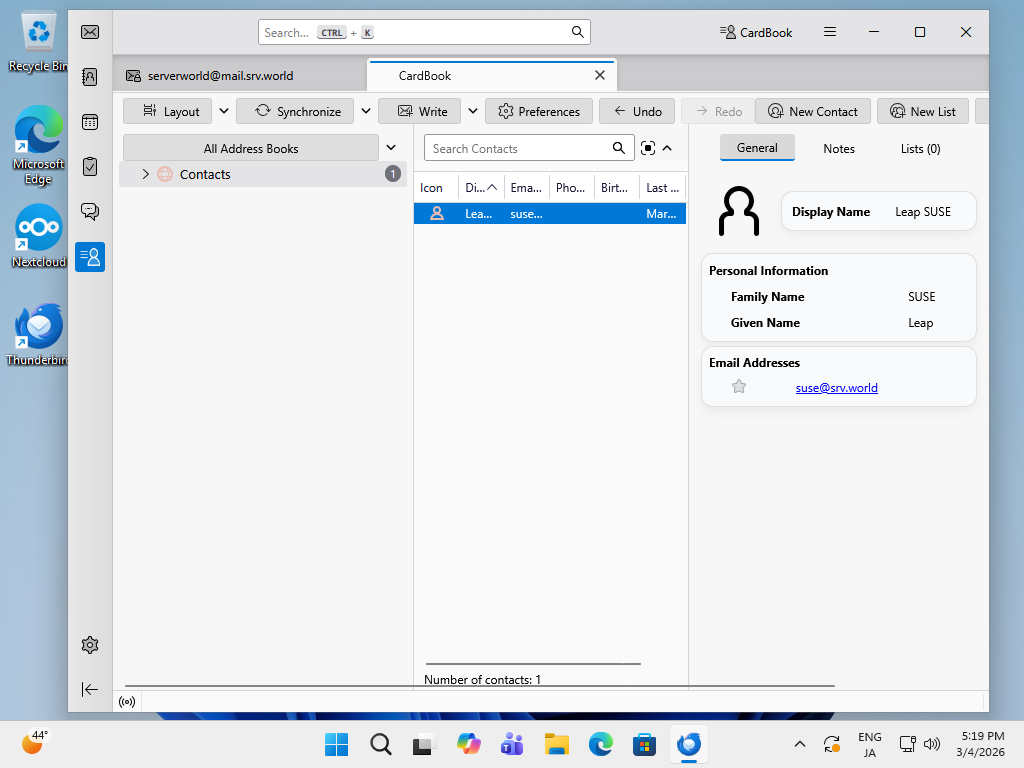
Task: Open Copilot from taskbar
Action: click(x=468, y=744)
